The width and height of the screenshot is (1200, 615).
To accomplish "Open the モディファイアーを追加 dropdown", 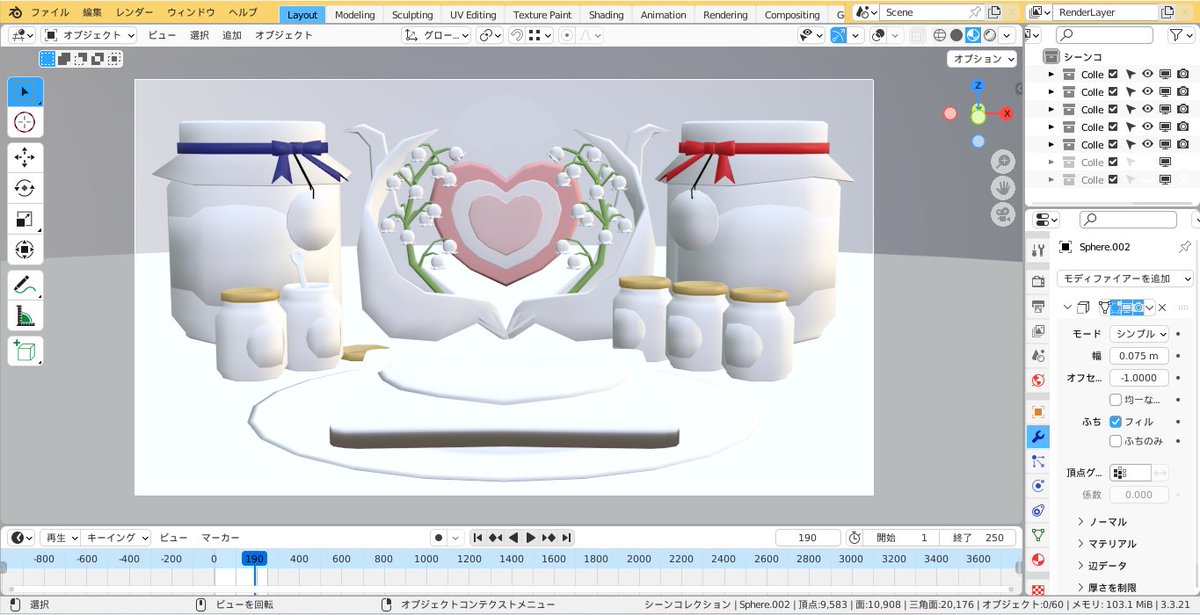I will (1125, 279).
